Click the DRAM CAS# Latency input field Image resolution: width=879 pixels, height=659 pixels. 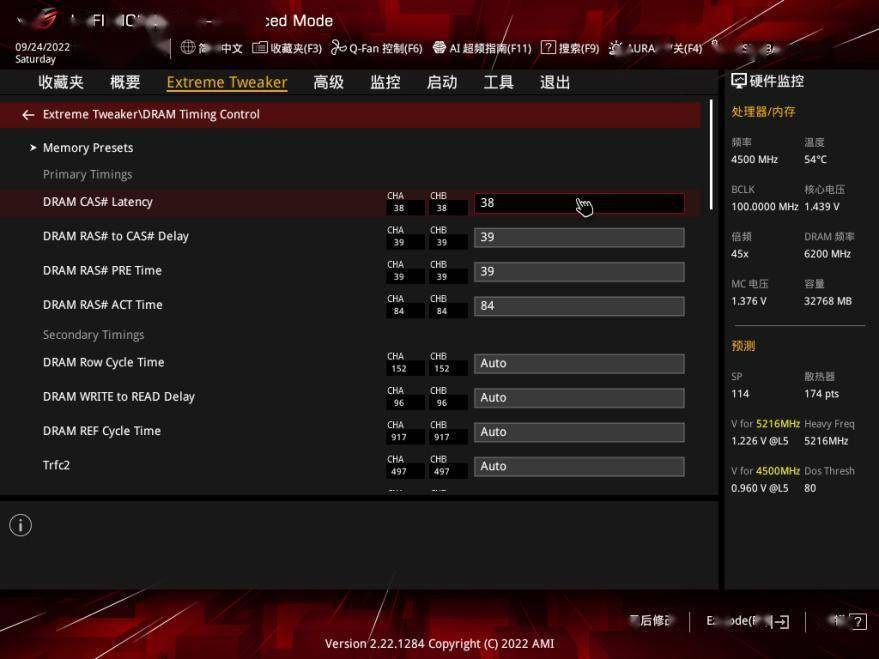[578, 203]
